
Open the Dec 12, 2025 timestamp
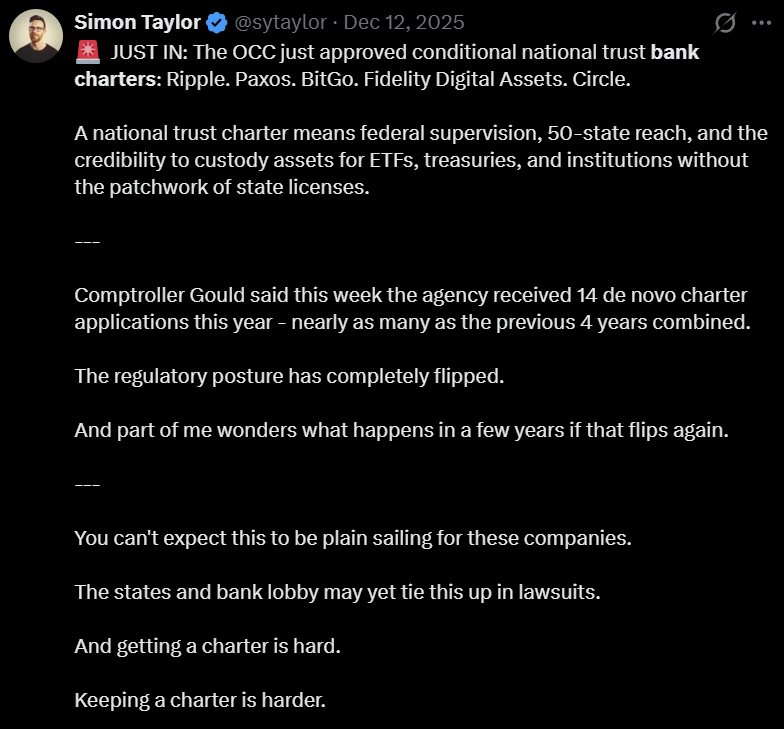(404, 22)
